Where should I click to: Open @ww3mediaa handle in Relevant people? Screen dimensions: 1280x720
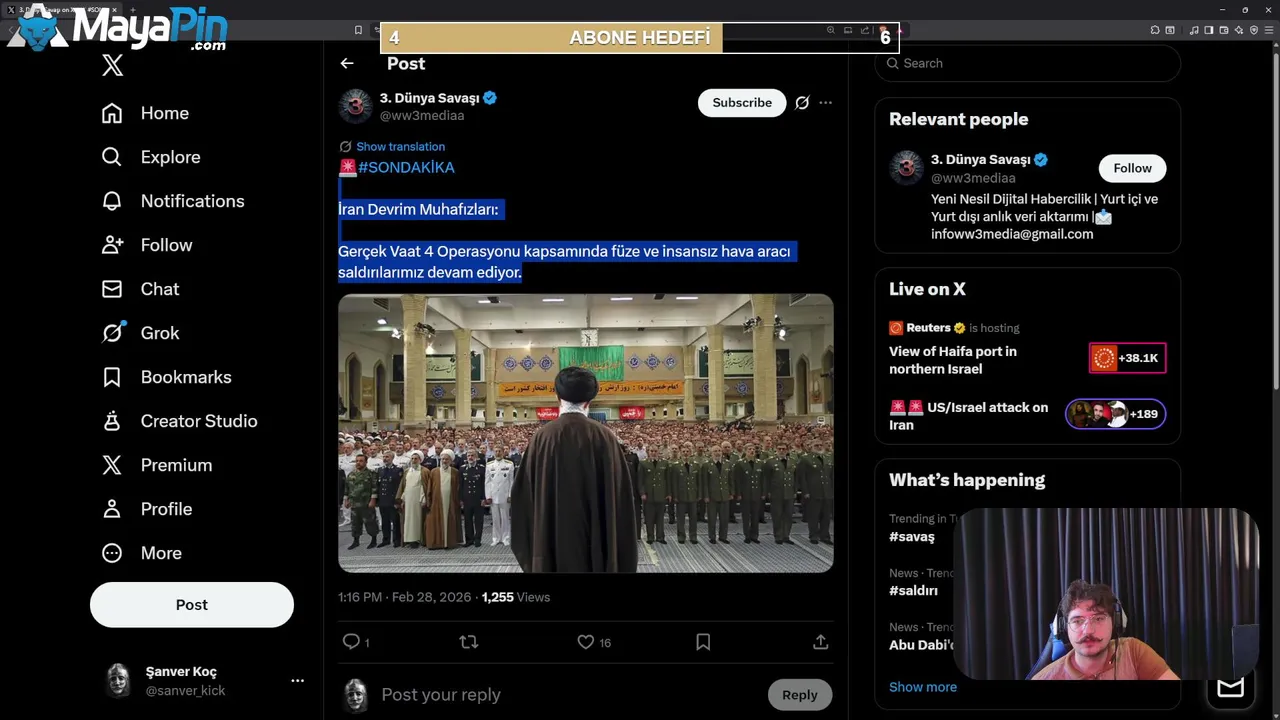[973, 178]
